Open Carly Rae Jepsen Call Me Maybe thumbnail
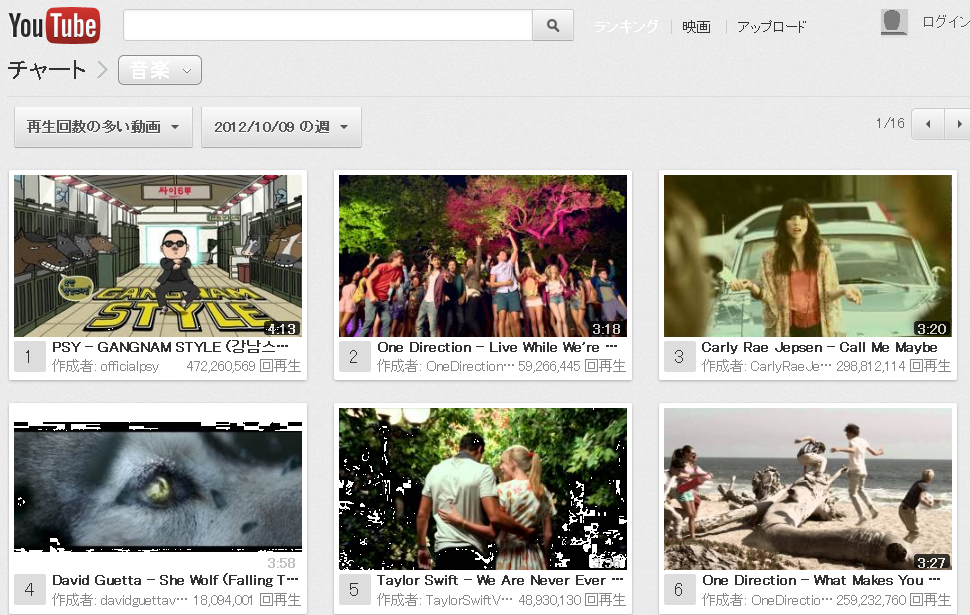 pyautogui.click(x=807, y=256)
